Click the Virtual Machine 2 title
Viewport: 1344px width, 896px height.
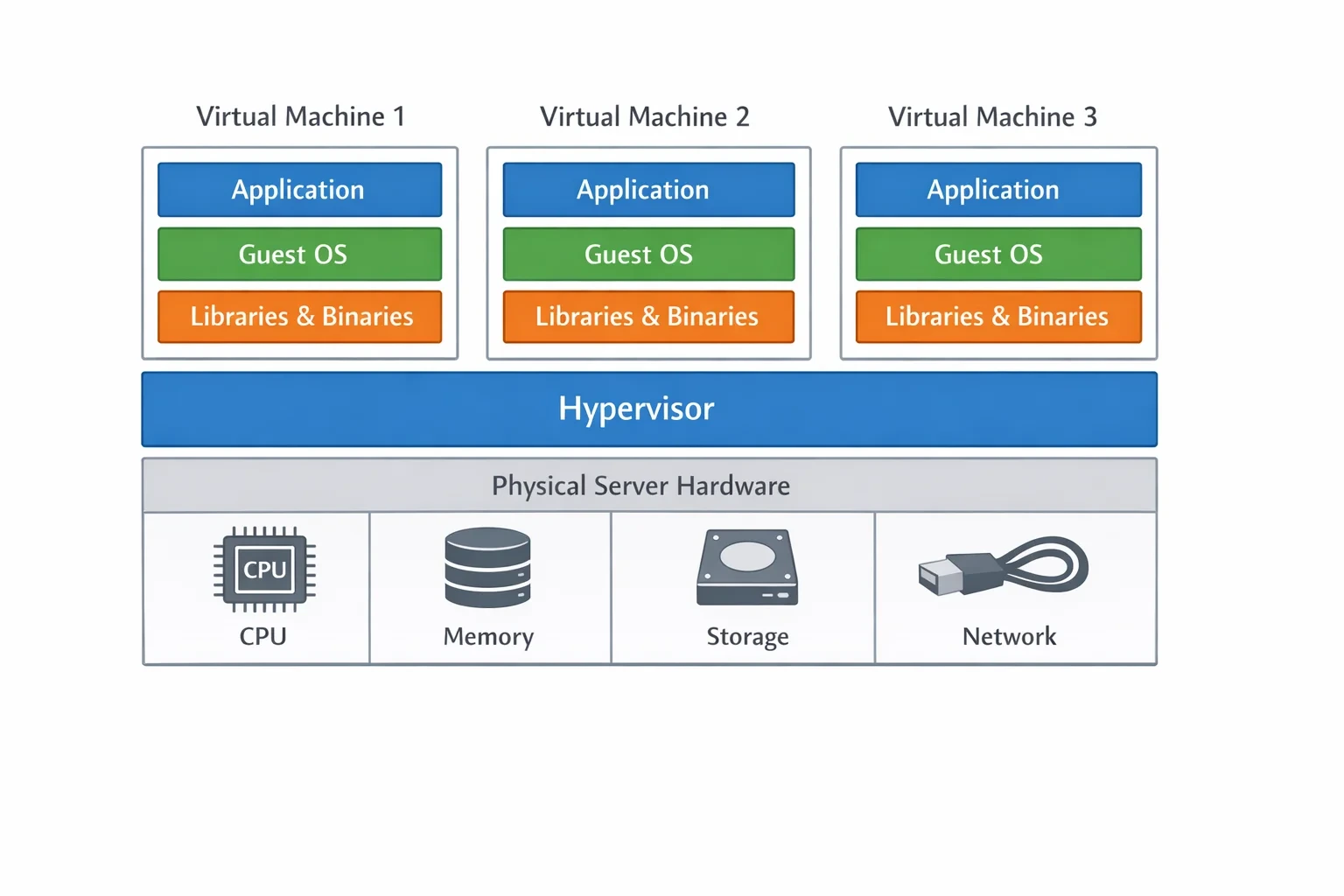(x=645, y=116)
